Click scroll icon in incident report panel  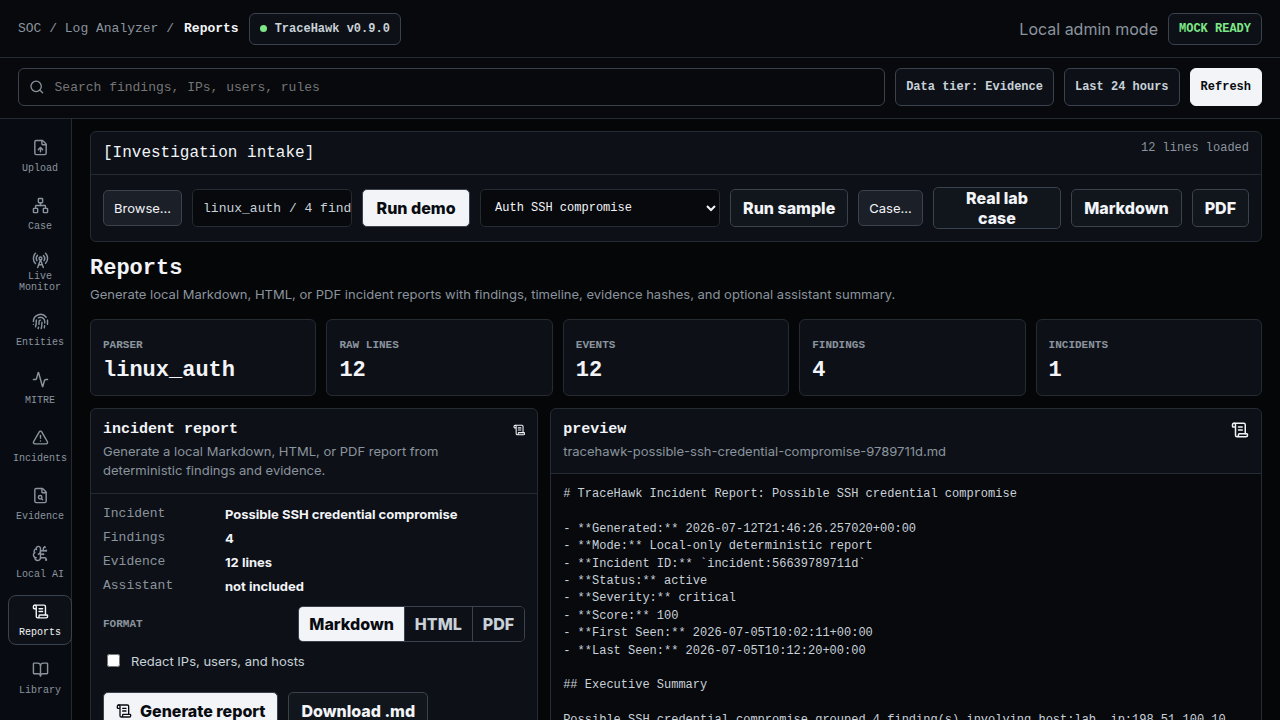point(519,430)
